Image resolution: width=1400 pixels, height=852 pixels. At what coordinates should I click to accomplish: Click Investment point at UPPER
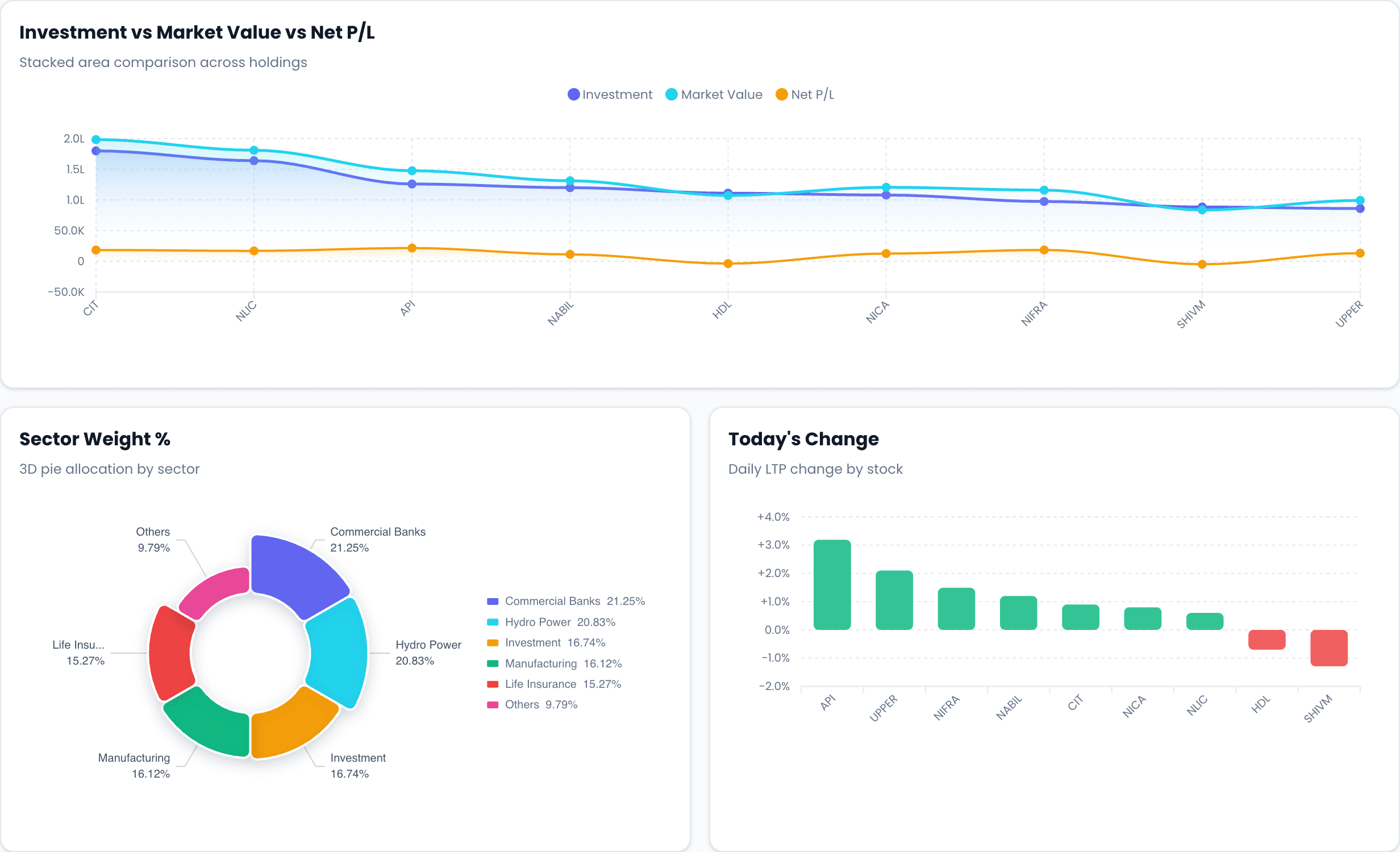point(1360,208)
